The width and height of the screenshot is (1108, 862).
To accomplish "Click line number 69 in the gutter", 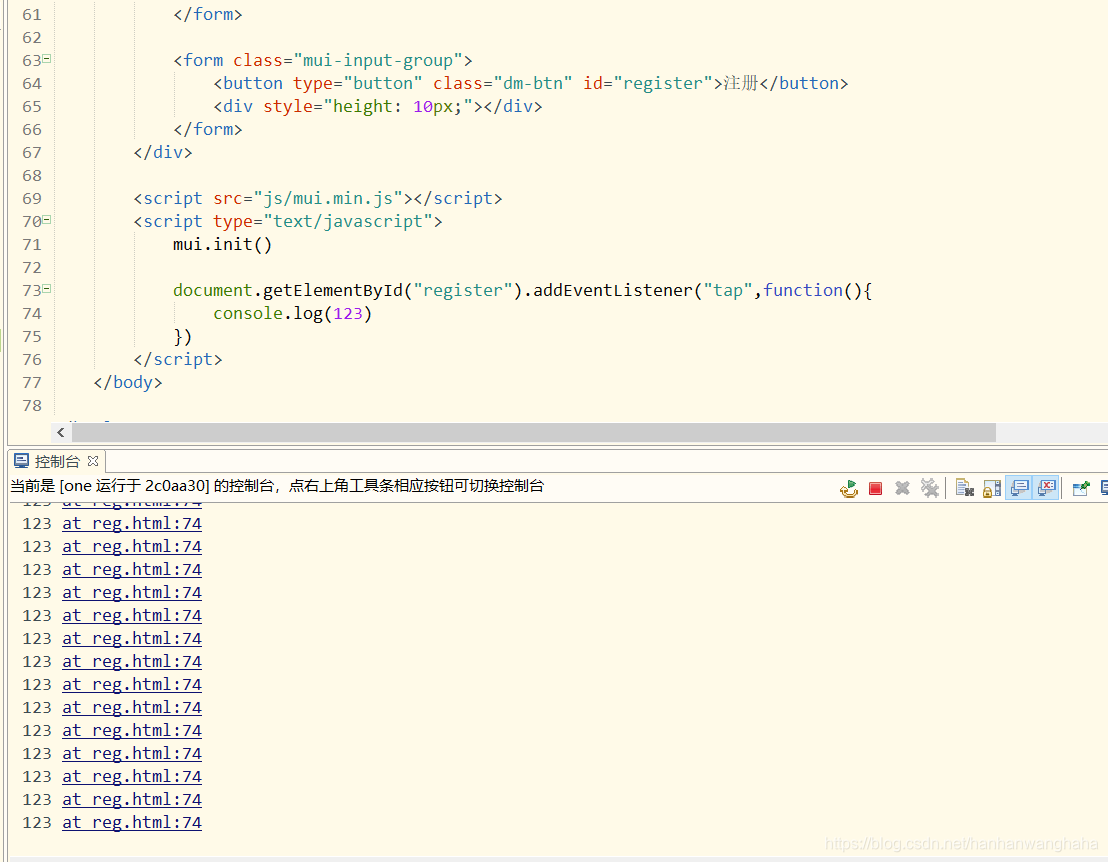I will pos(32,199).
